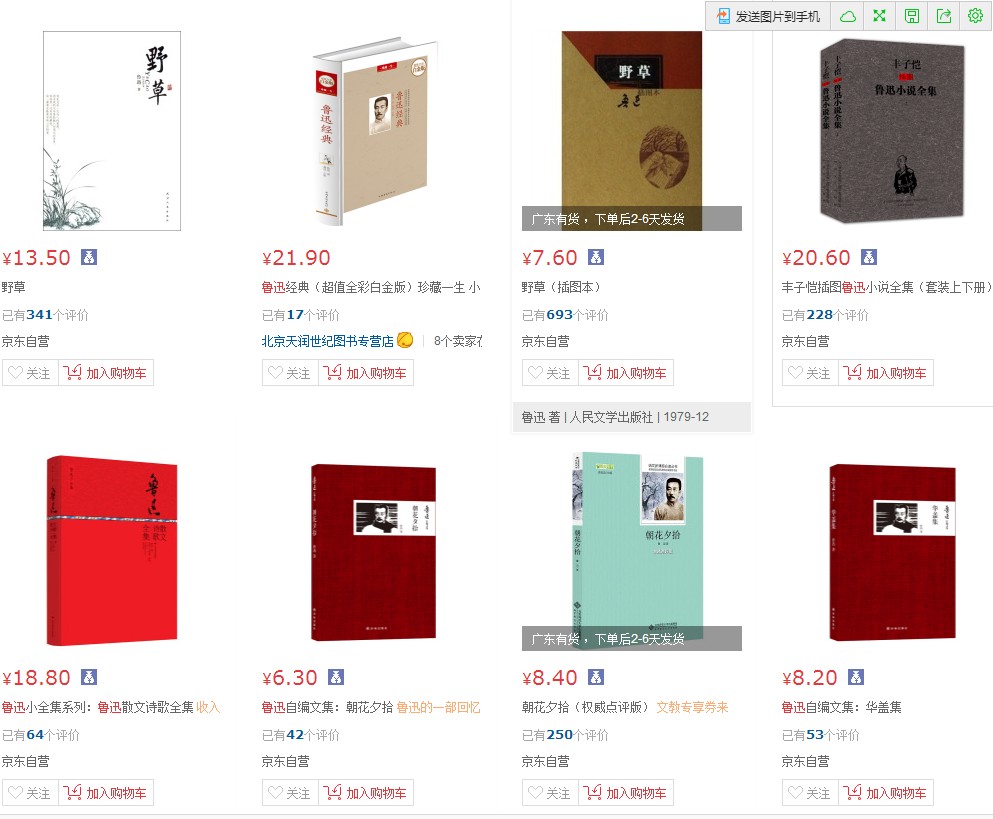993x819 pixels.
Task: Open the 北京天润世纪图书专营店 shop link
Action: (327, 341)
